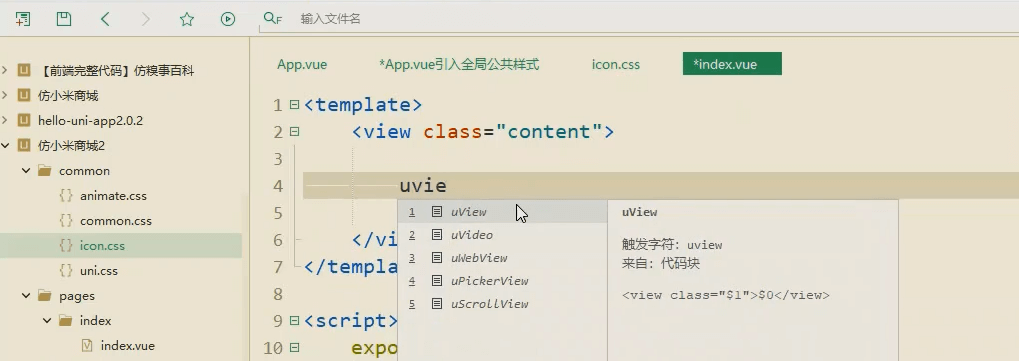Fold the export block on line 10
1019x361 pixels.
(294, 348)
